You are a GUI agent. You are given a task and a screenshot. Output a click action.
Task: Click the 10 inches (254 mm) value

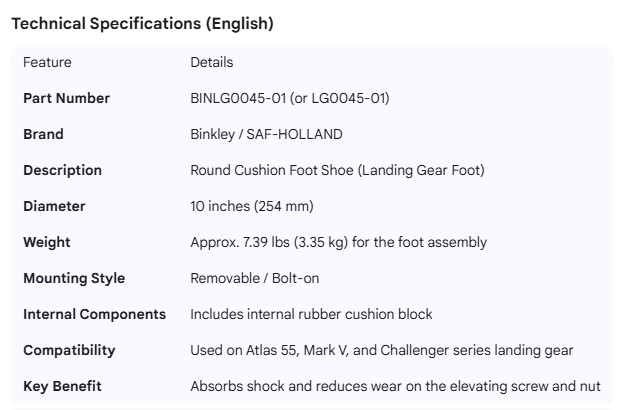(252, 206)
